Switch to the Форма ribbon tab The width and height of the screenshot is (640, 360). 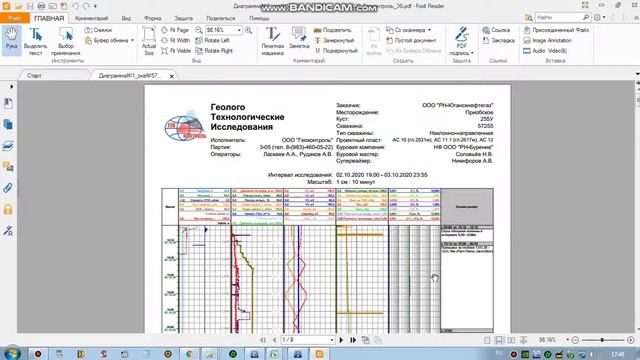(152, 18)
